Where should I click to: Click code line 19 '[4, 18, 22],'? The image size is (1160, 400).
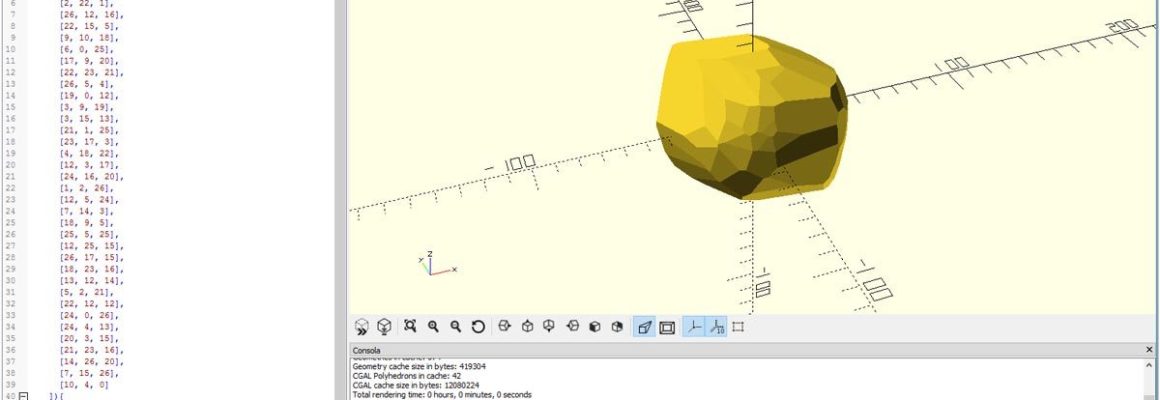click(x=89, y=154)
